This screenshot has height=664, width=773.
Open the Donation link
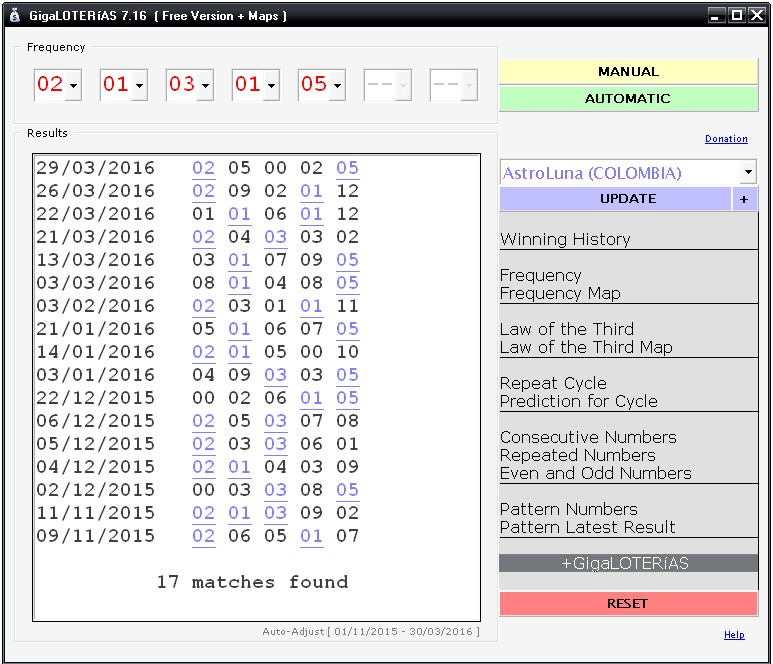click(x=726, y=139)
